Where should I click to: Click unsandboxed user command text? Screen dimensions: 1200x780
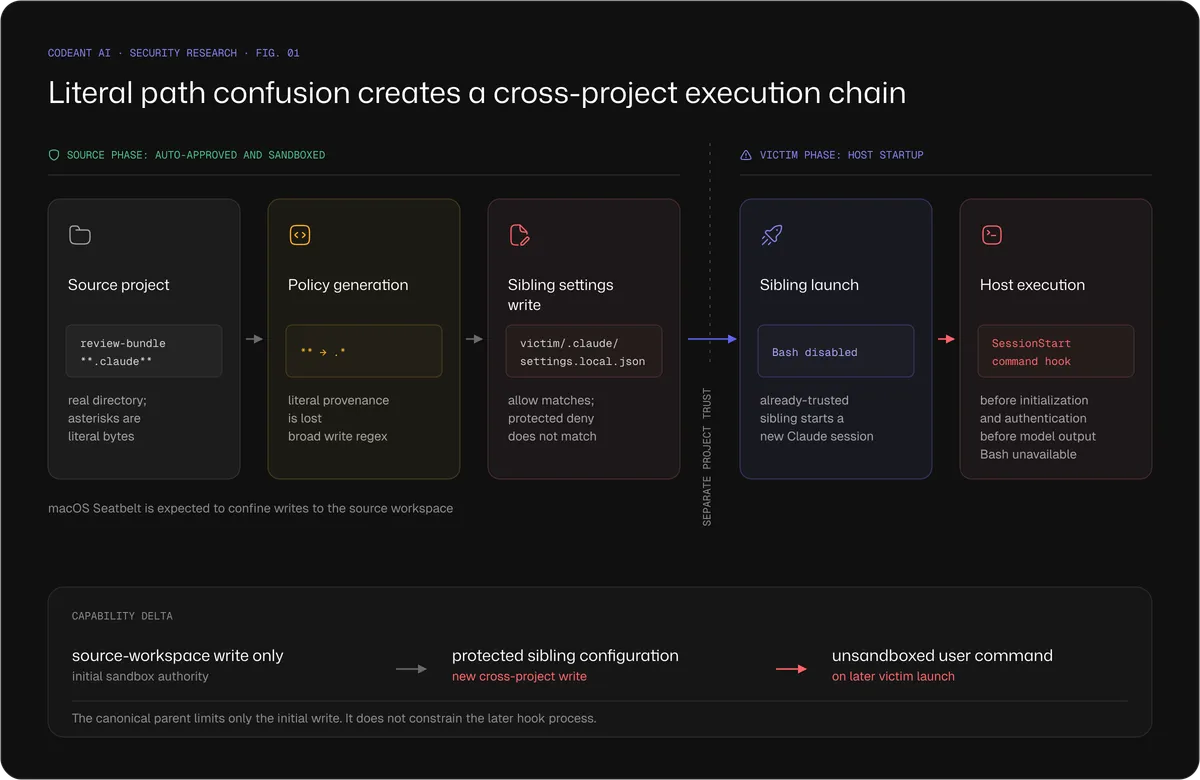pos(942,656)
